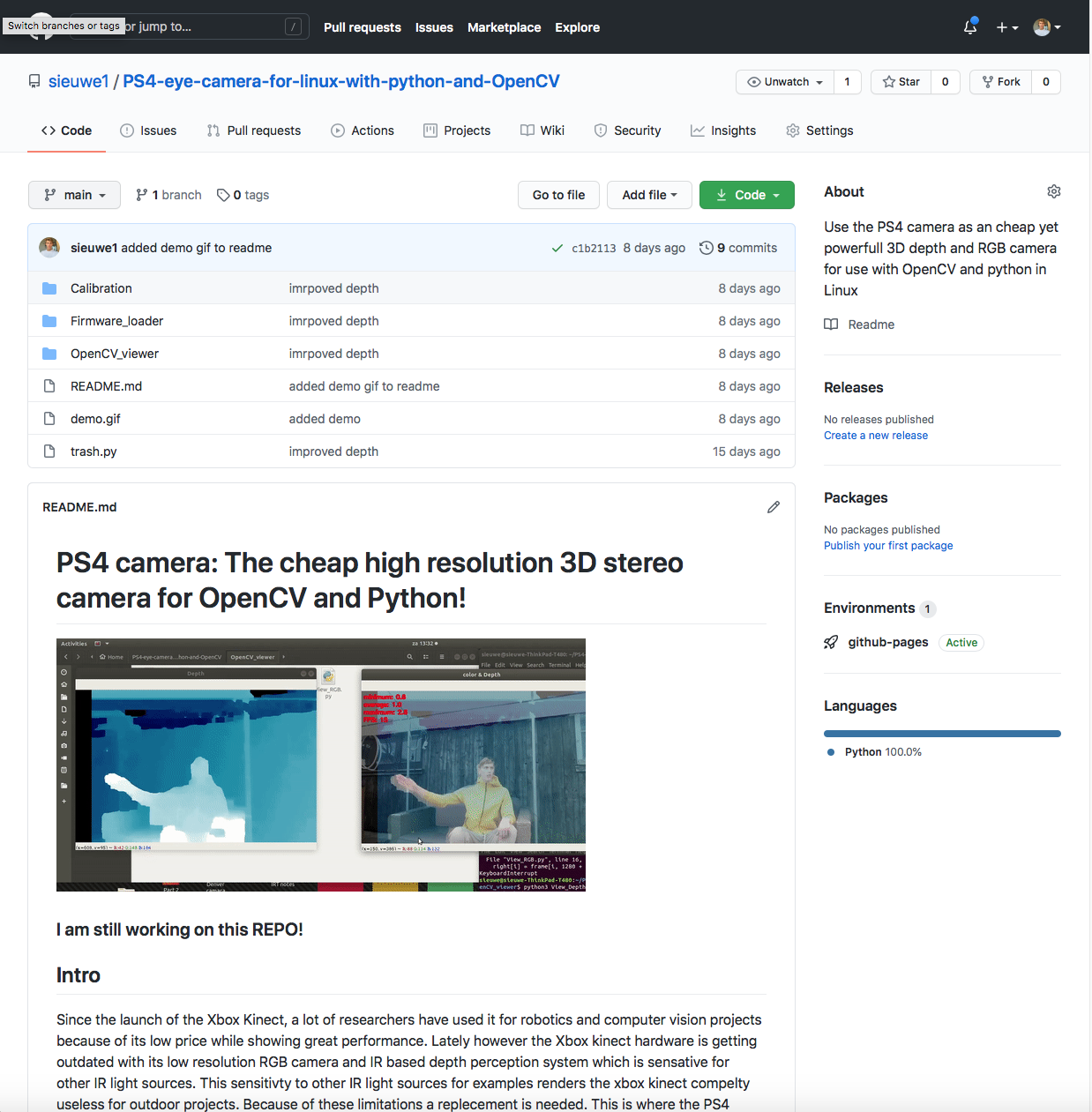Open the github-pages environment link

888,642
